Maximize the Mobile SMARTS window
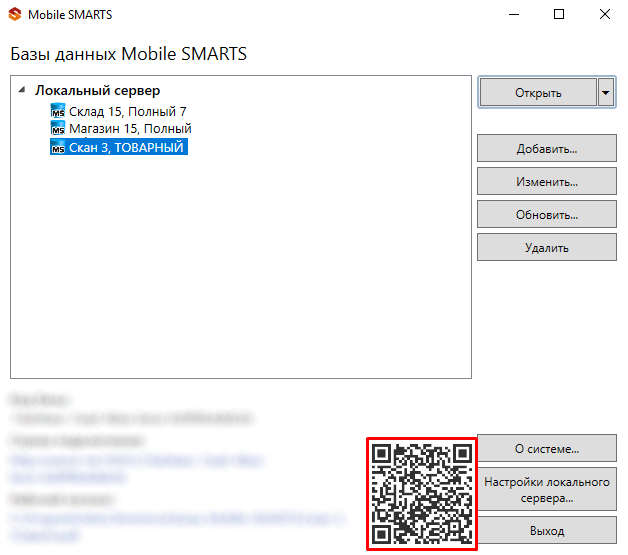 point(559,14)
